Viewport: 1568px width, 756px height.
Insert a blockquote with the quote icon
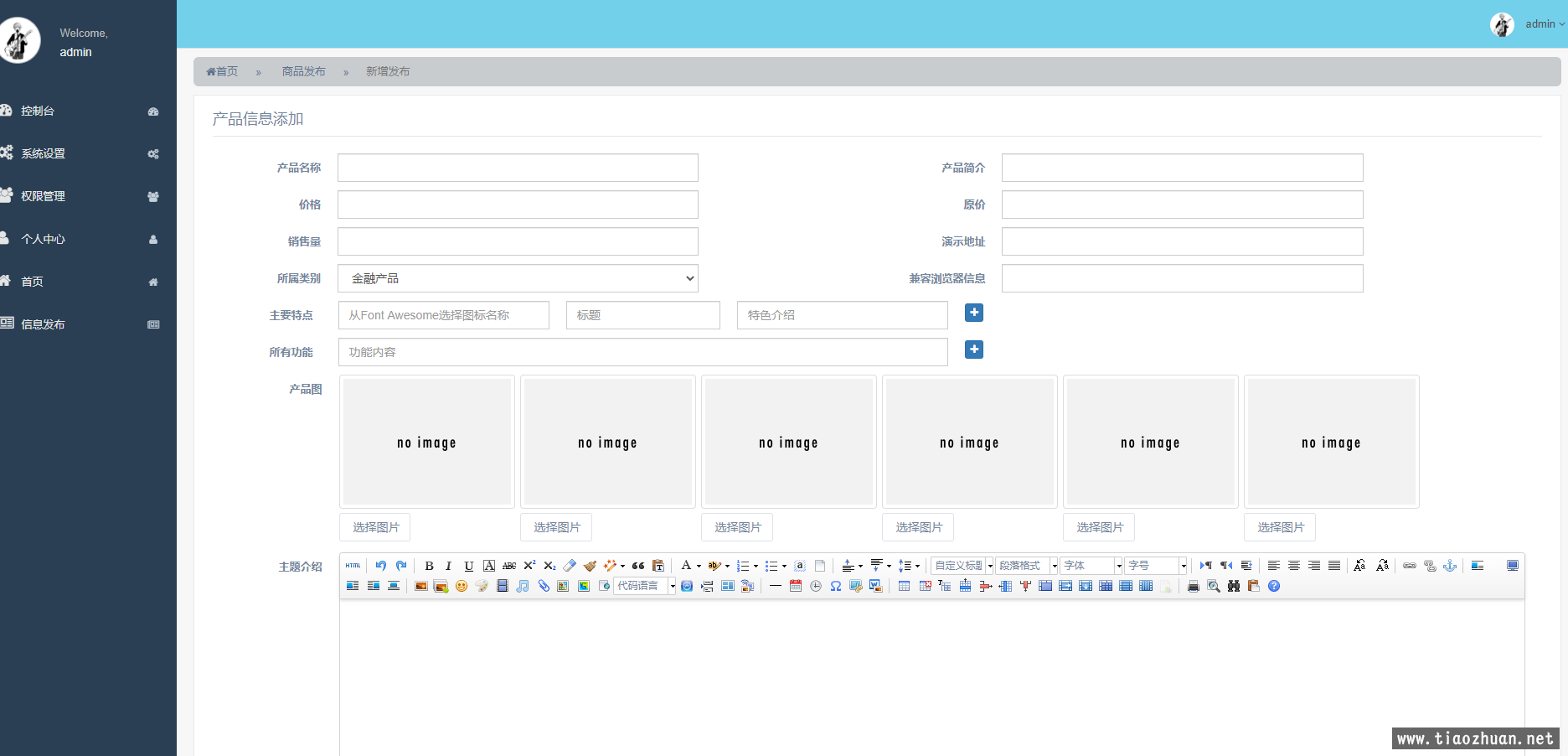(638, 566)
